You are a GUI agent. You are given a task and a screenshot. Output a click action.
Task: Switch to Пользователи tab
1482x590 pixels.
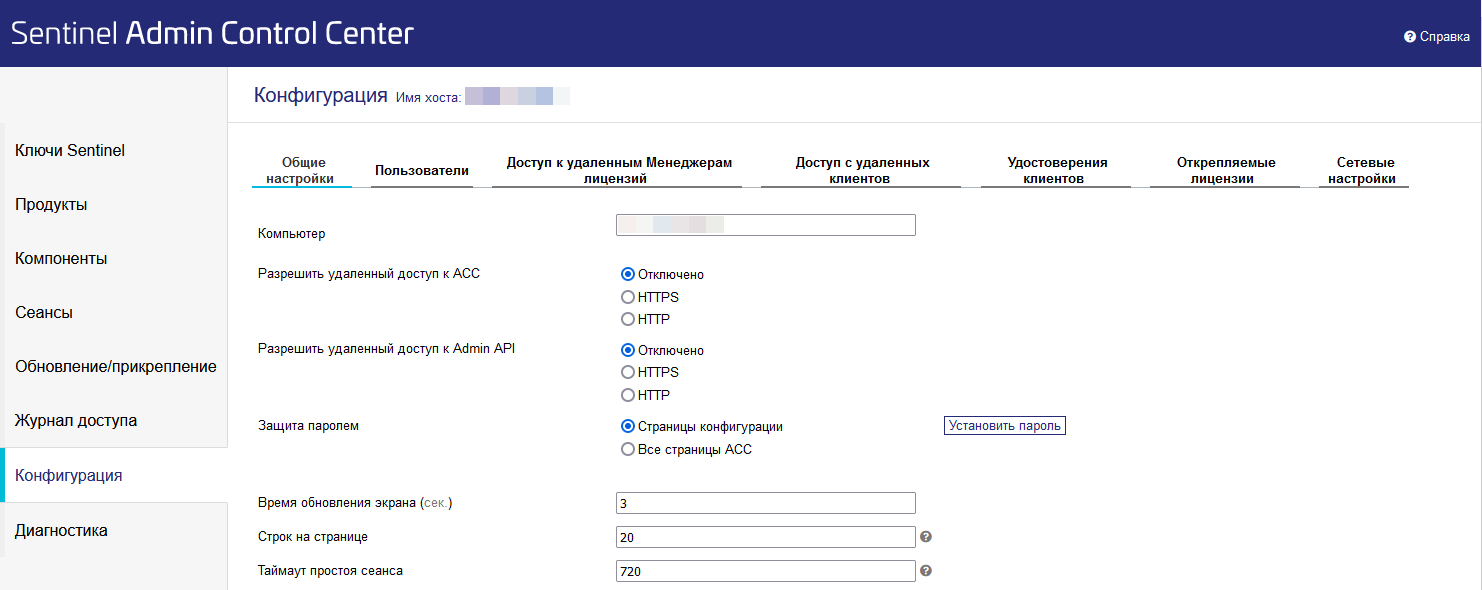pyautogui.click(x=422, y=171)
